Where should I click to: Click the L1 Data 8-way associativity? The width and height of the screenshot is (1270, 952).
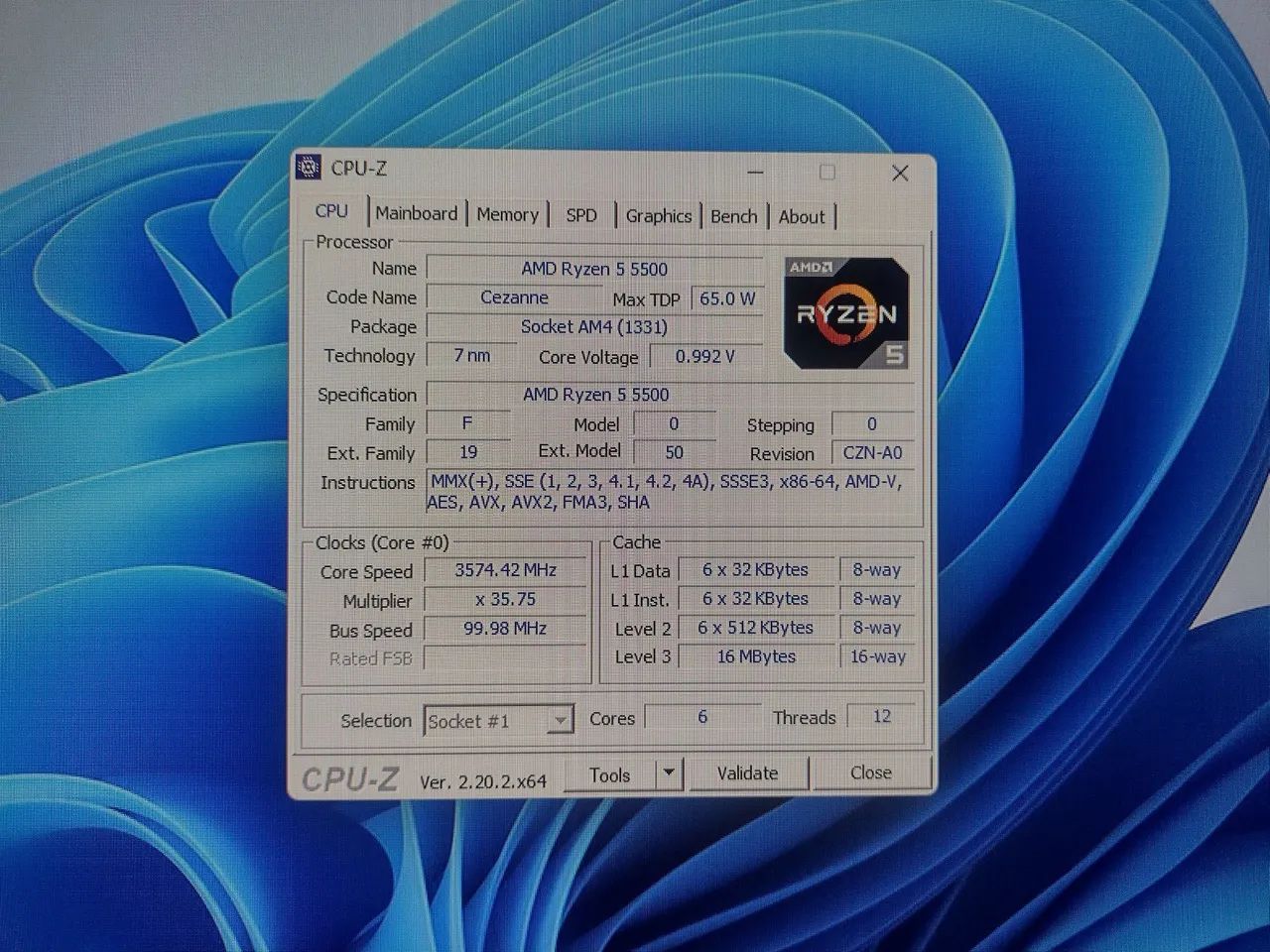tap(877, 570)
